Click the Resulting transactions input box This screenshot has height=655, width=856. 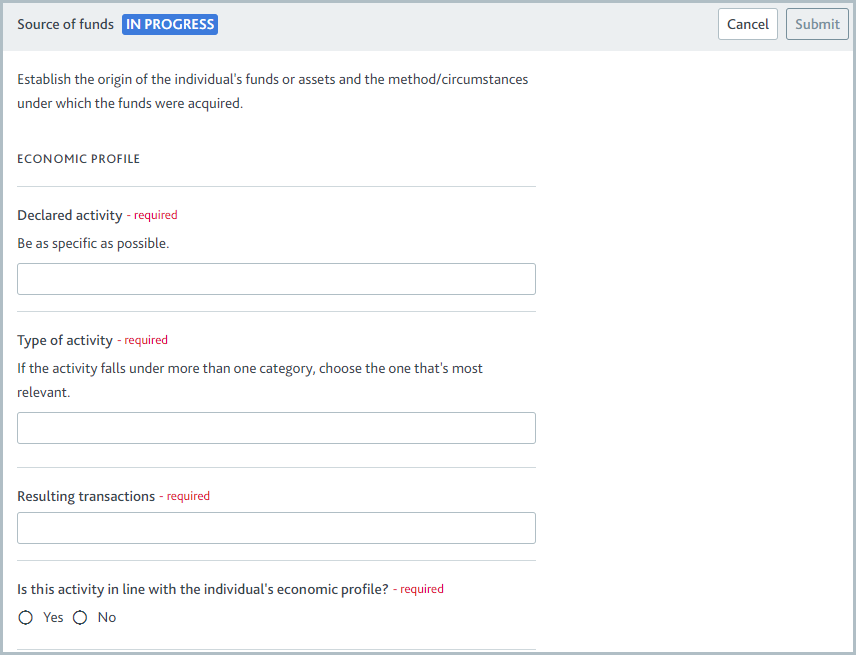[276, 528]
